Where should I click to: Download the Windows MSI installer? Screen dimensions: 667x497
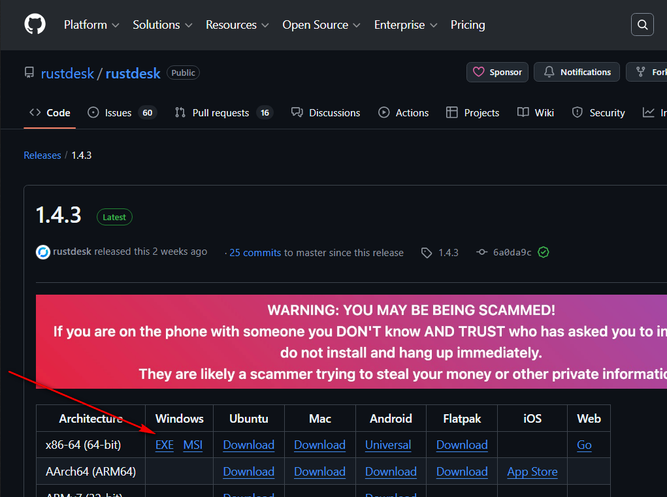coord(193,445)
